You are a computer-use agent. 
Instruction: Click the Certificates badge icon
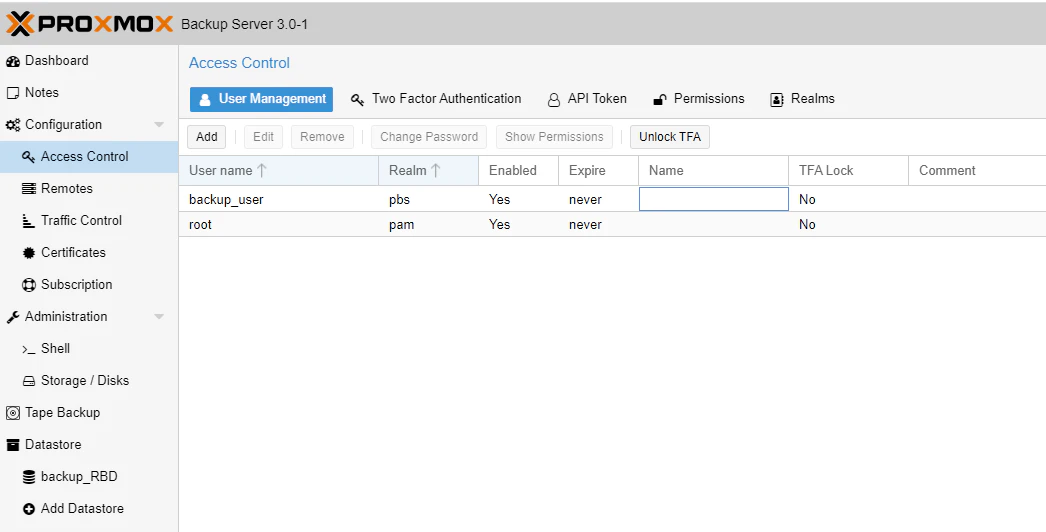(29, 253)
